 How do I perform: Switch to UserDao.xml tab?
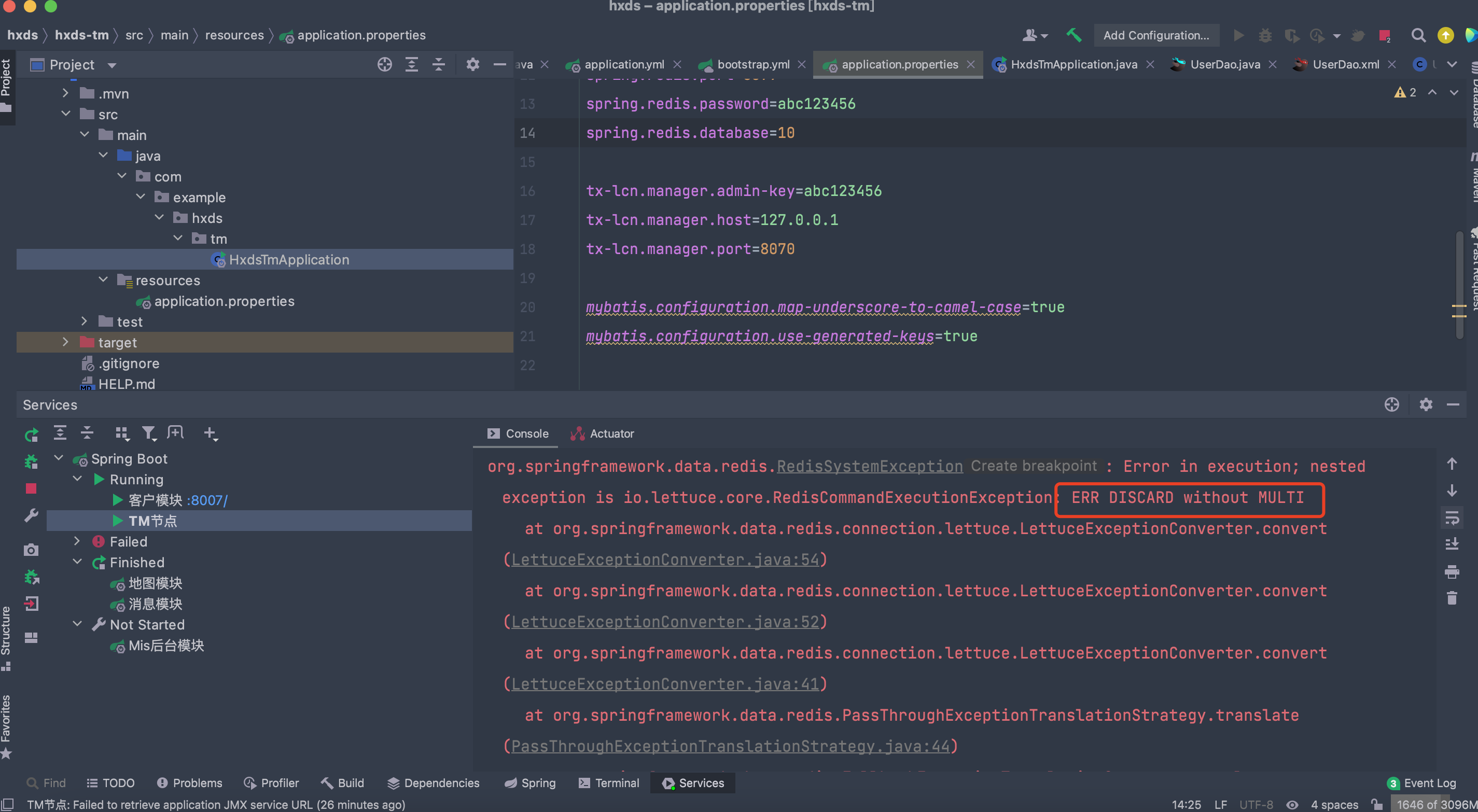1345,64
